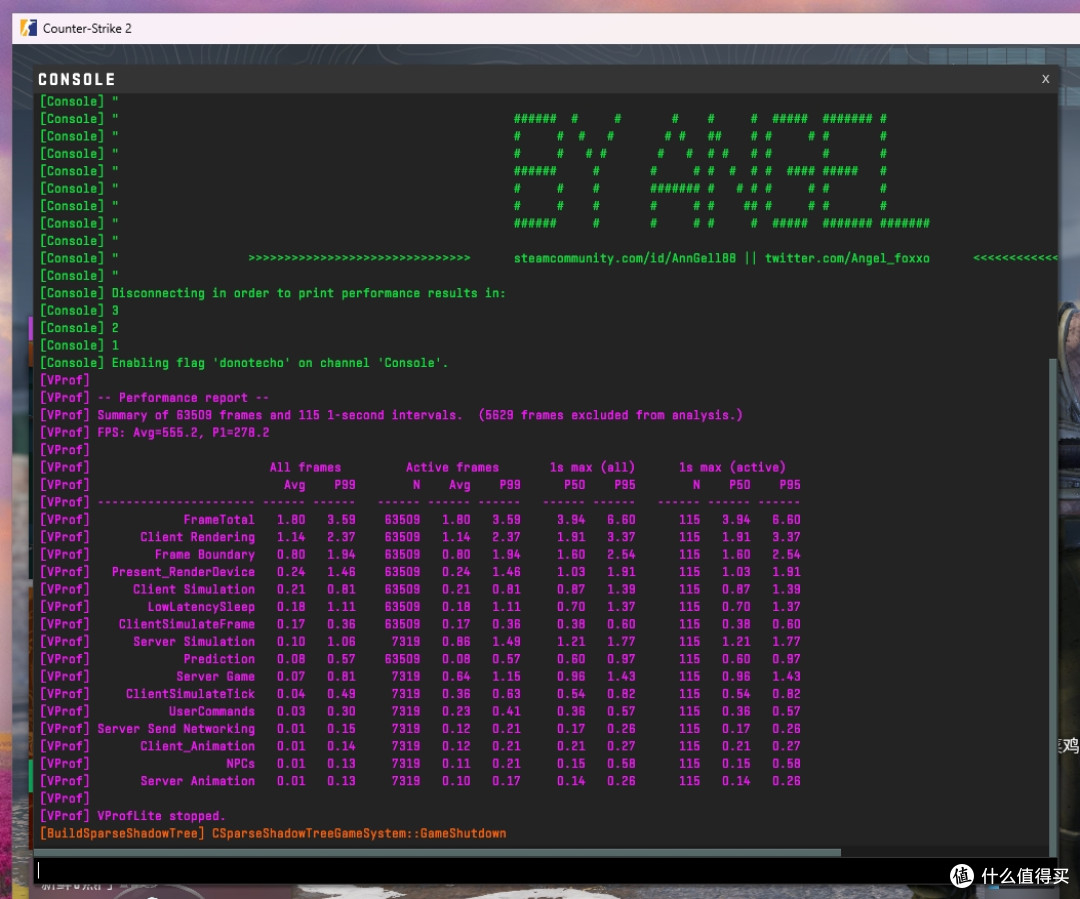Click the 'All frames' column header
1080x899 pixels.
coord(305,467)
